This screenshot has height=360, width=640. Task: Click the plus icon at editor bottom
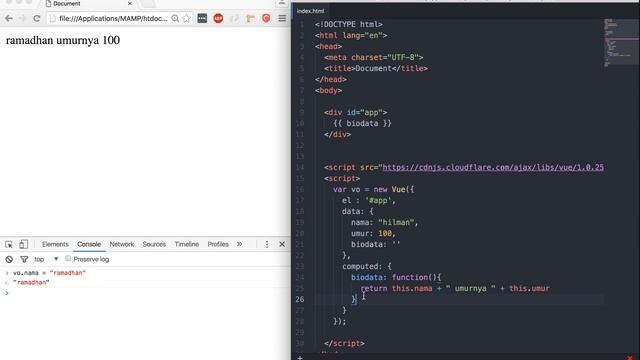point(300,358)
